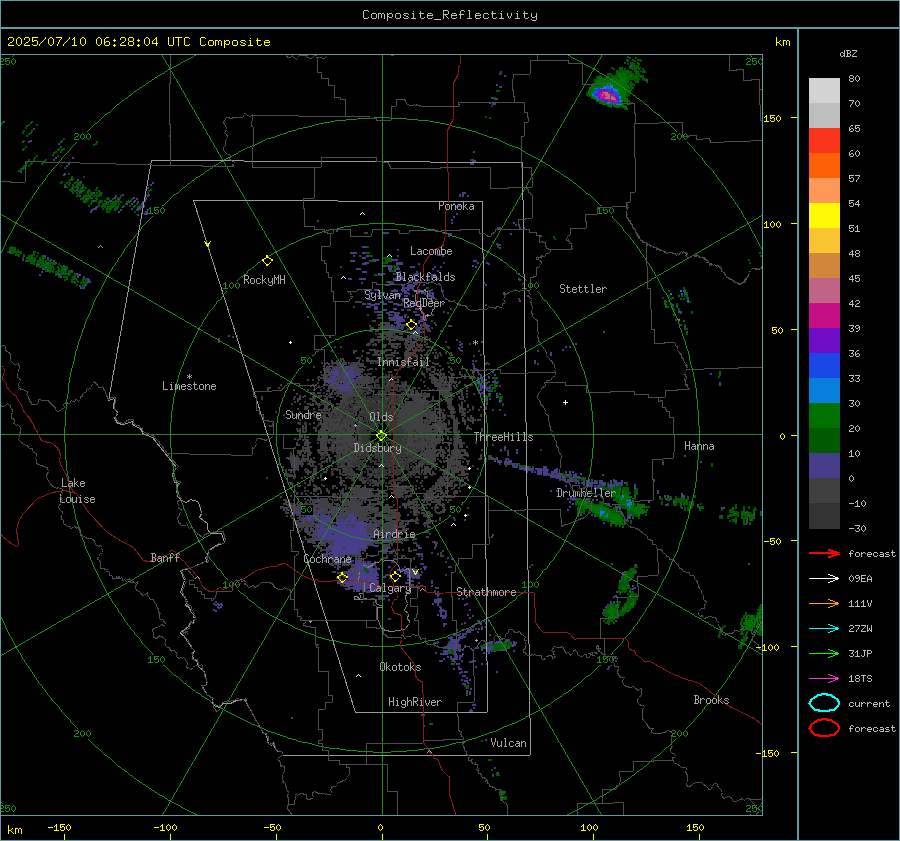Click the Brooks city label
This screenshot has height=841, width=900.
711,700
